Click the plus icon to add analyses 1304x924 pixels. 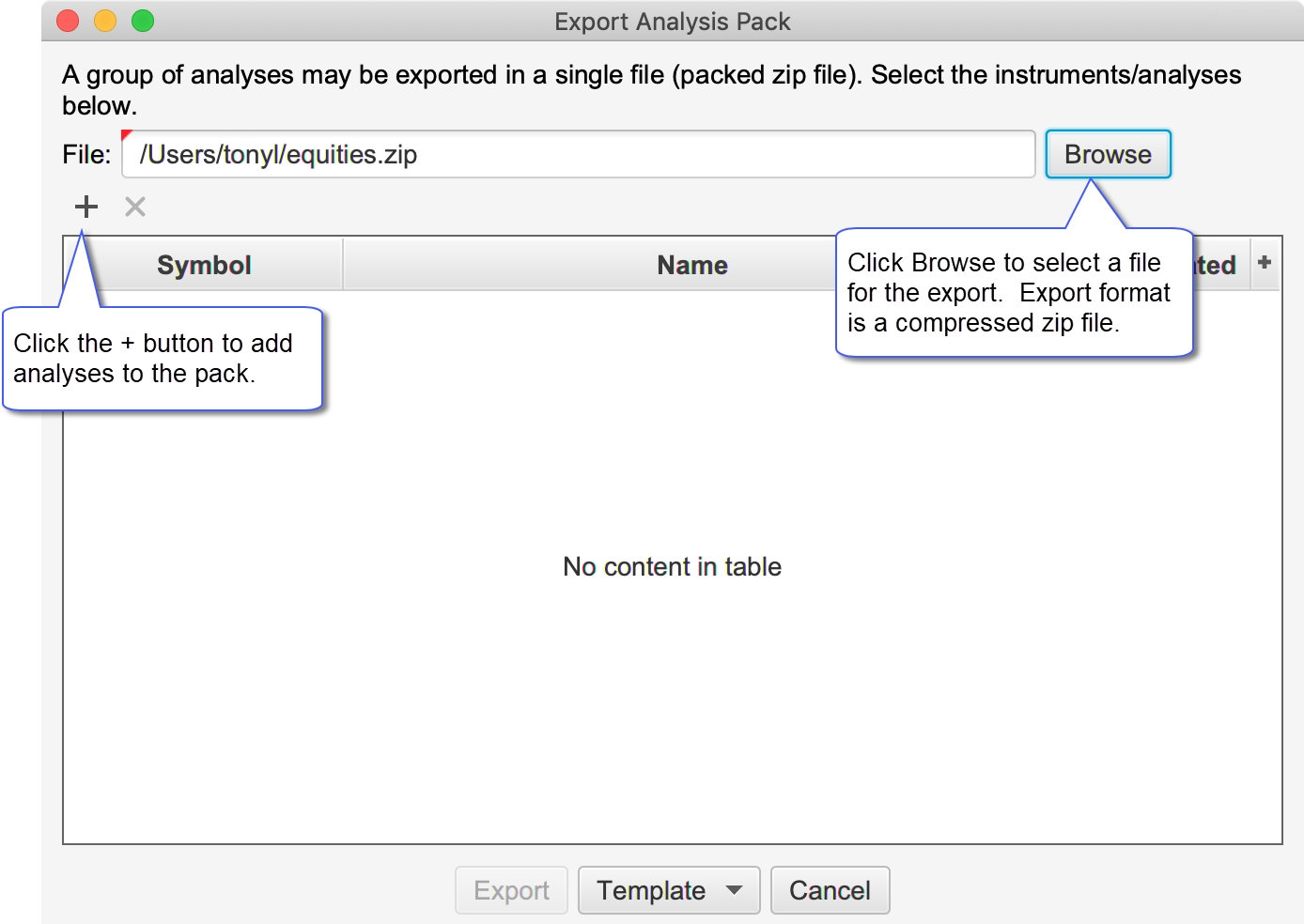coord(86,207)
